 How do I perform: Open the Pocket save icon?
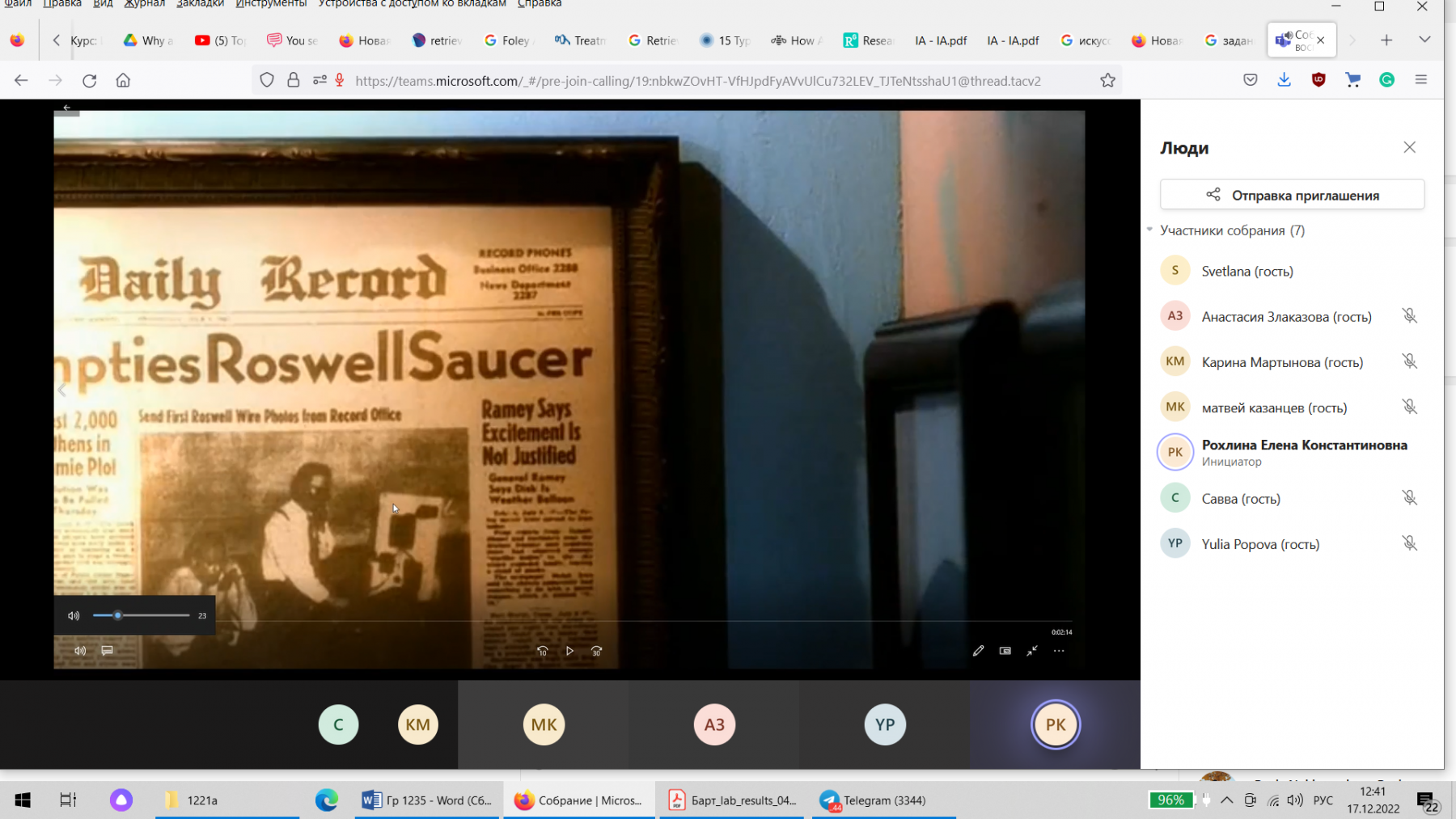coord(1251,79)
